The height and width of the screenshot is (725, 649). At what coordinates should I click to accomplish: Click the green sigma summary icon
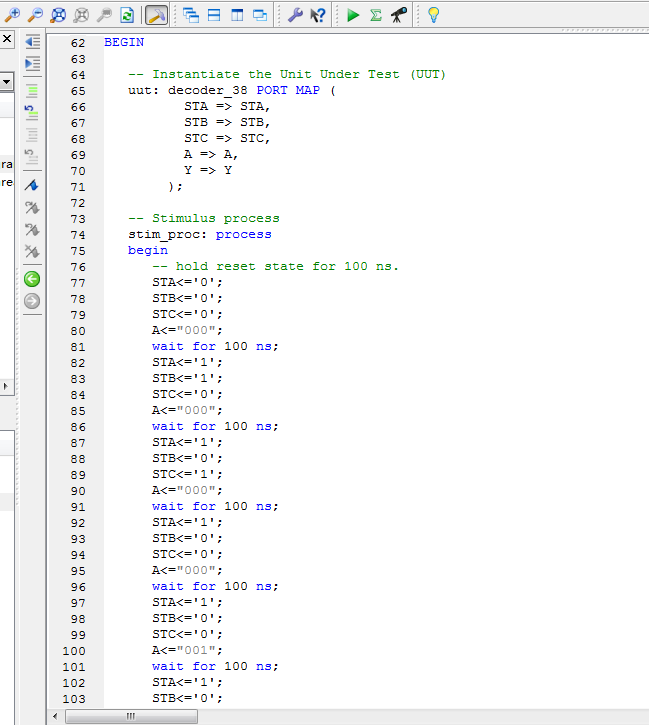(x=375, y=15)
